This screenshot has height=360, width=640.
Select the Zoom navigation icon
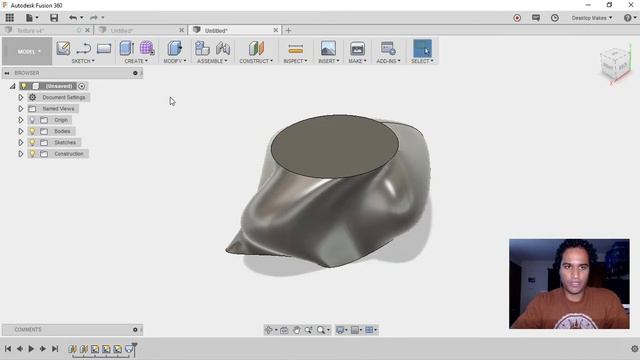click(309, 330)
